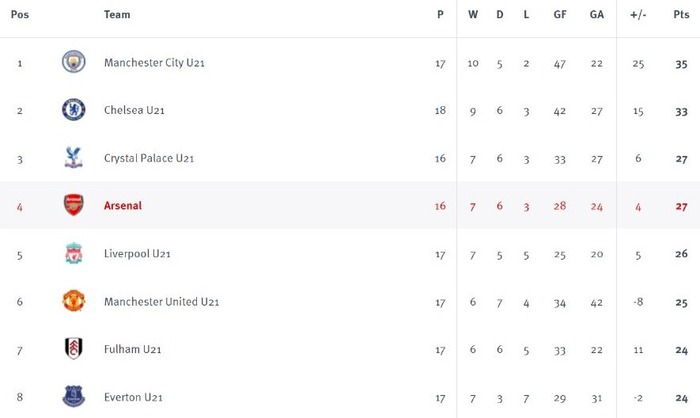Click the Pts column header
Screen dimensions: 700x418
click(x=681, y=14)
